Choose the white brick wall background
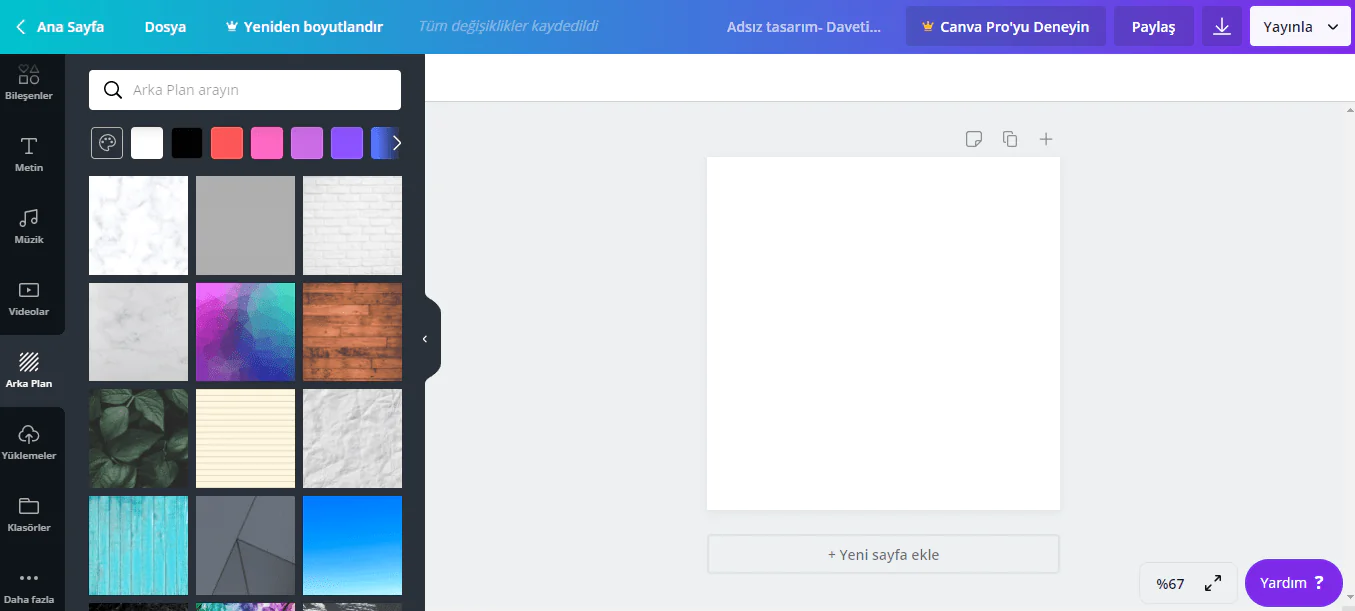 pos(352,225)
